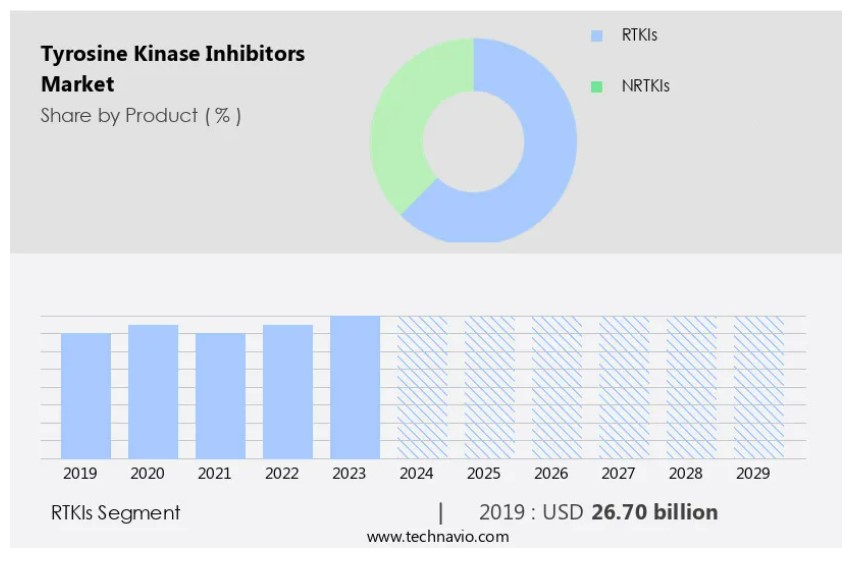Viewport: 858px width, 561px height.
Task: Select the hatched 2025 forecast bar
Action: pos(489,388)
